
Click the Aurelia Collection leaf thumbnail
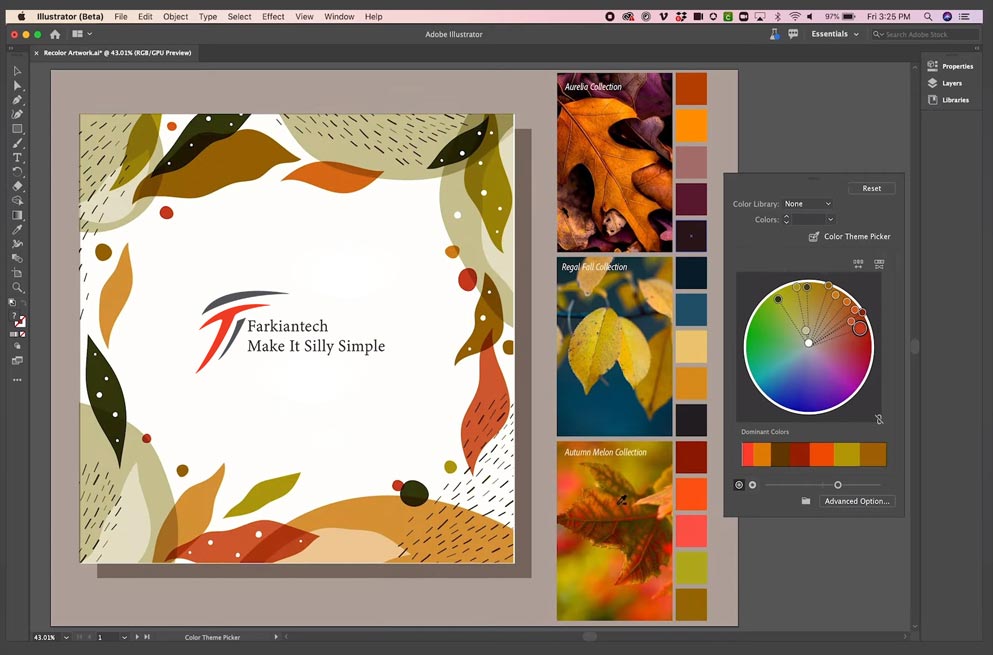pos(614,162)
